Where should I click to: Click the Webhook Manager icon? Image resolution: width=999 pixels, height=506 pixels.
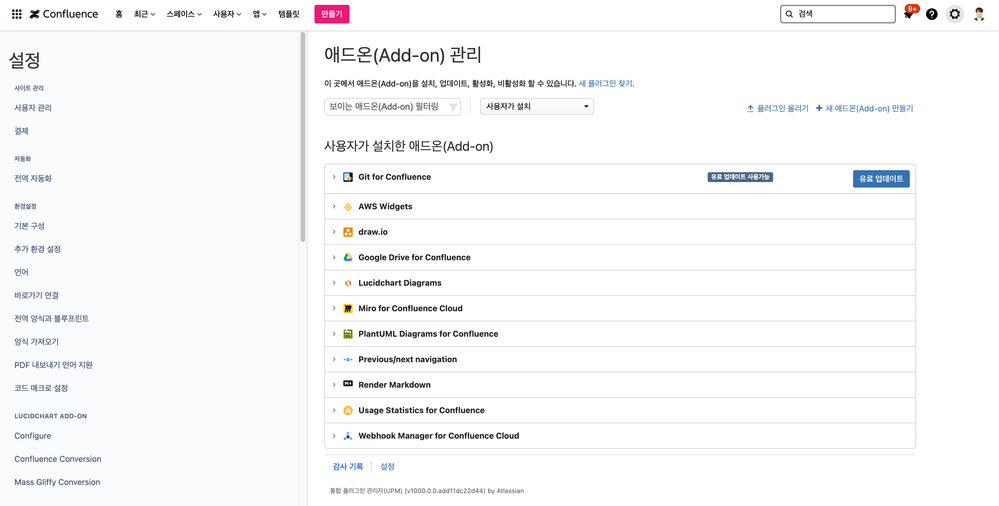click(348, 436)
